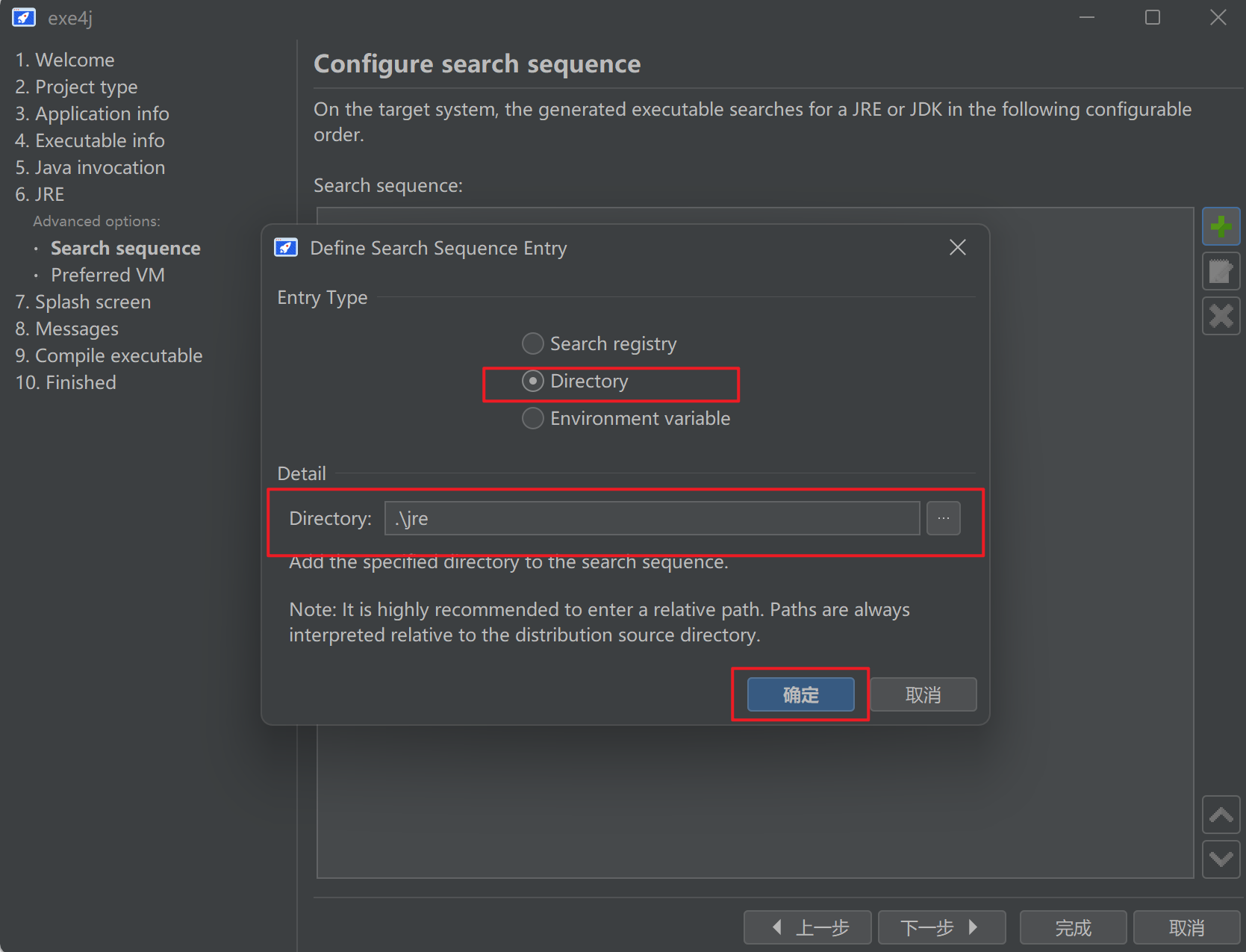Open step 6 JRE in sidebar

[40, 195]
